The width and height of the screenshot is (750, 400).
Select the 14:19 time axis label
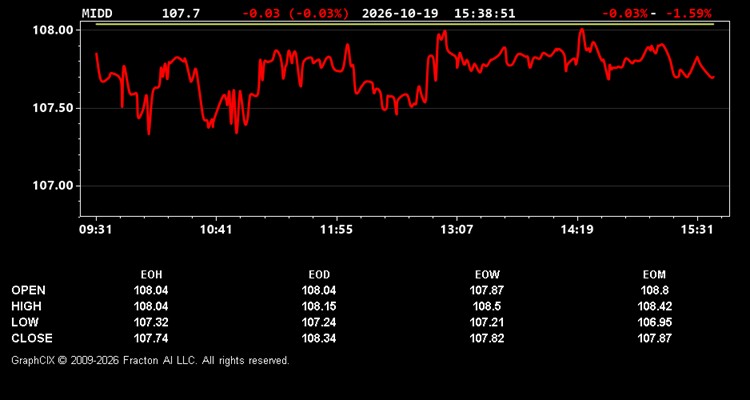[576, 230]
